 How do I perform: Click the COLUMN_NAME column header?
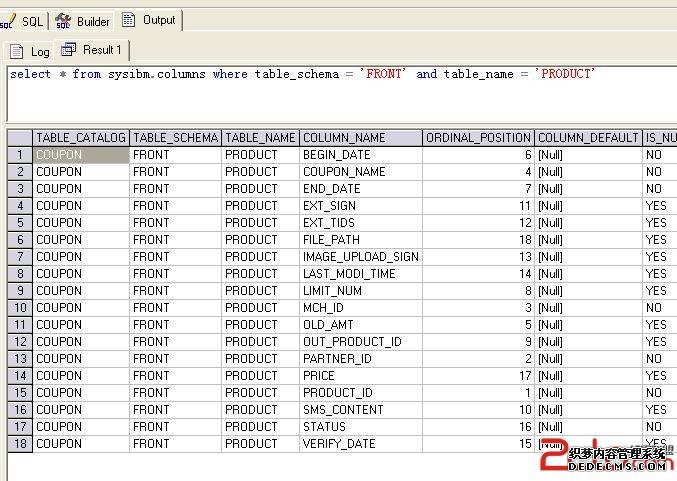coord(360,138)
